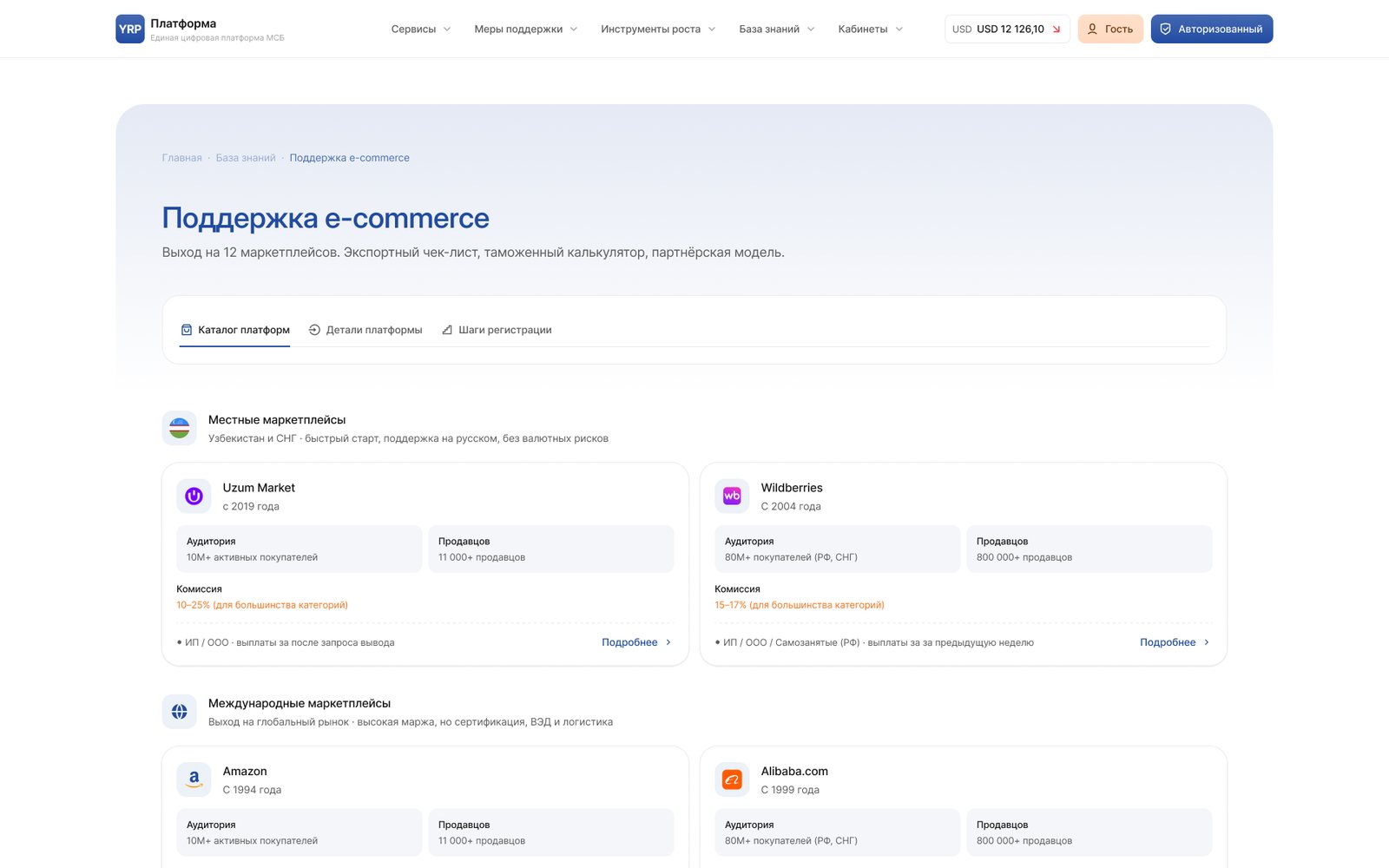Click the YRP platform logo
Viewport: 1389px width, 868px height.
130,29
